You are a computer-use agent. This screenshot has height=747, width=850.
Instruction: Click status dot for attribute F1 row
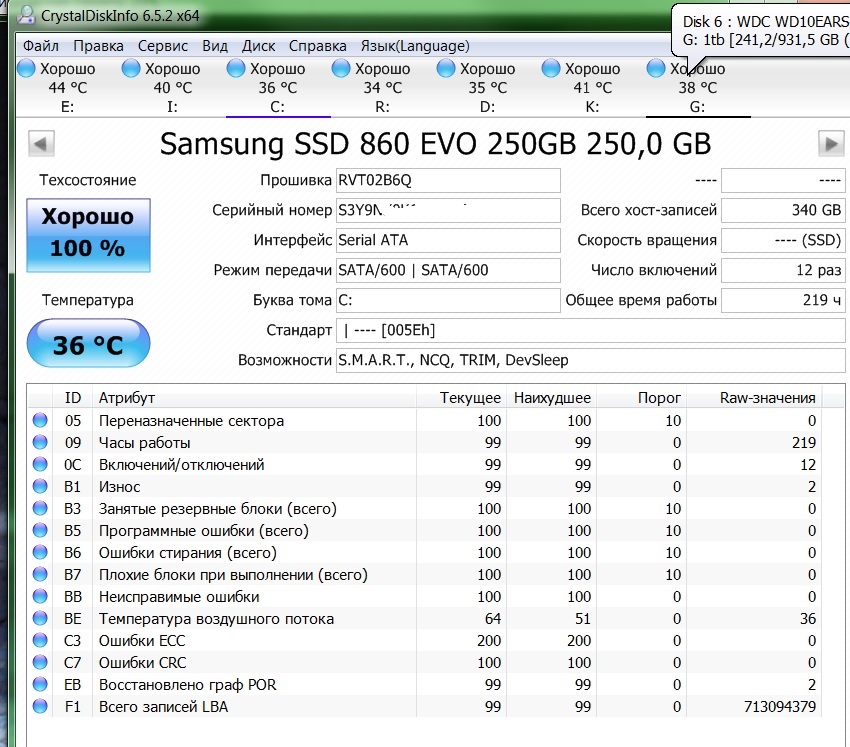tap(40, 706)
